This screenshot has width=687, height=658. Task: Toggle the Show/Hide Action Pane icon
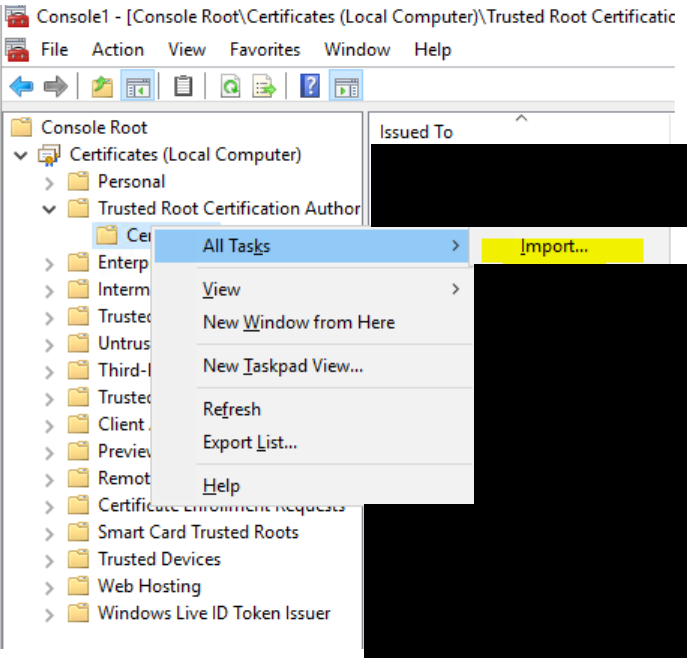[345, 87]
